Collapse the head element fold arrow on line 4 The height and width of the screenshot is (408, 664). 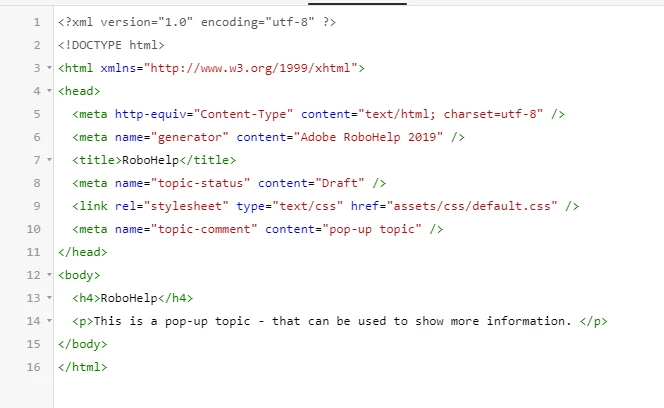49,91
